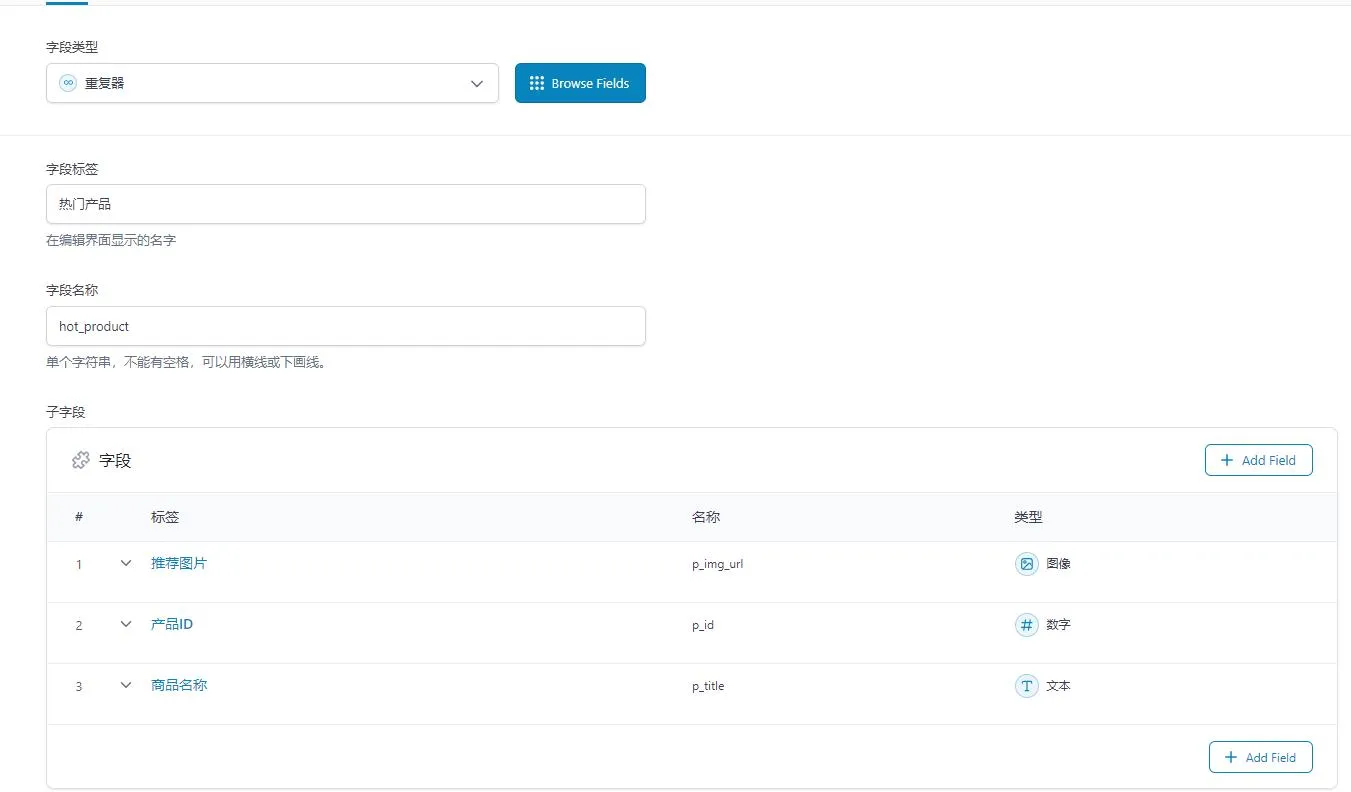Expand the 推荐图片 row chevron
The height and width of the screenshot is (792, 1351).
pyautogui.click(x=126, y=564)
